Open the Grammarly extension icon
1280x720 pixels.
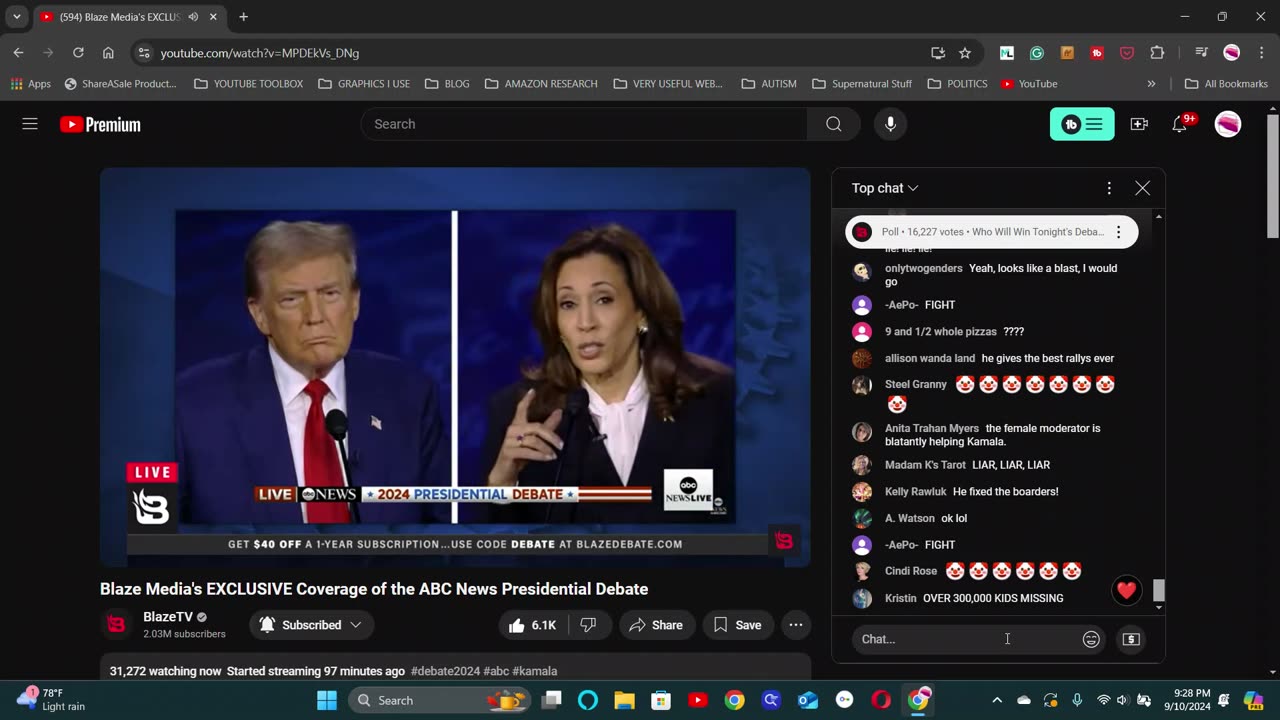[1037, 53]
